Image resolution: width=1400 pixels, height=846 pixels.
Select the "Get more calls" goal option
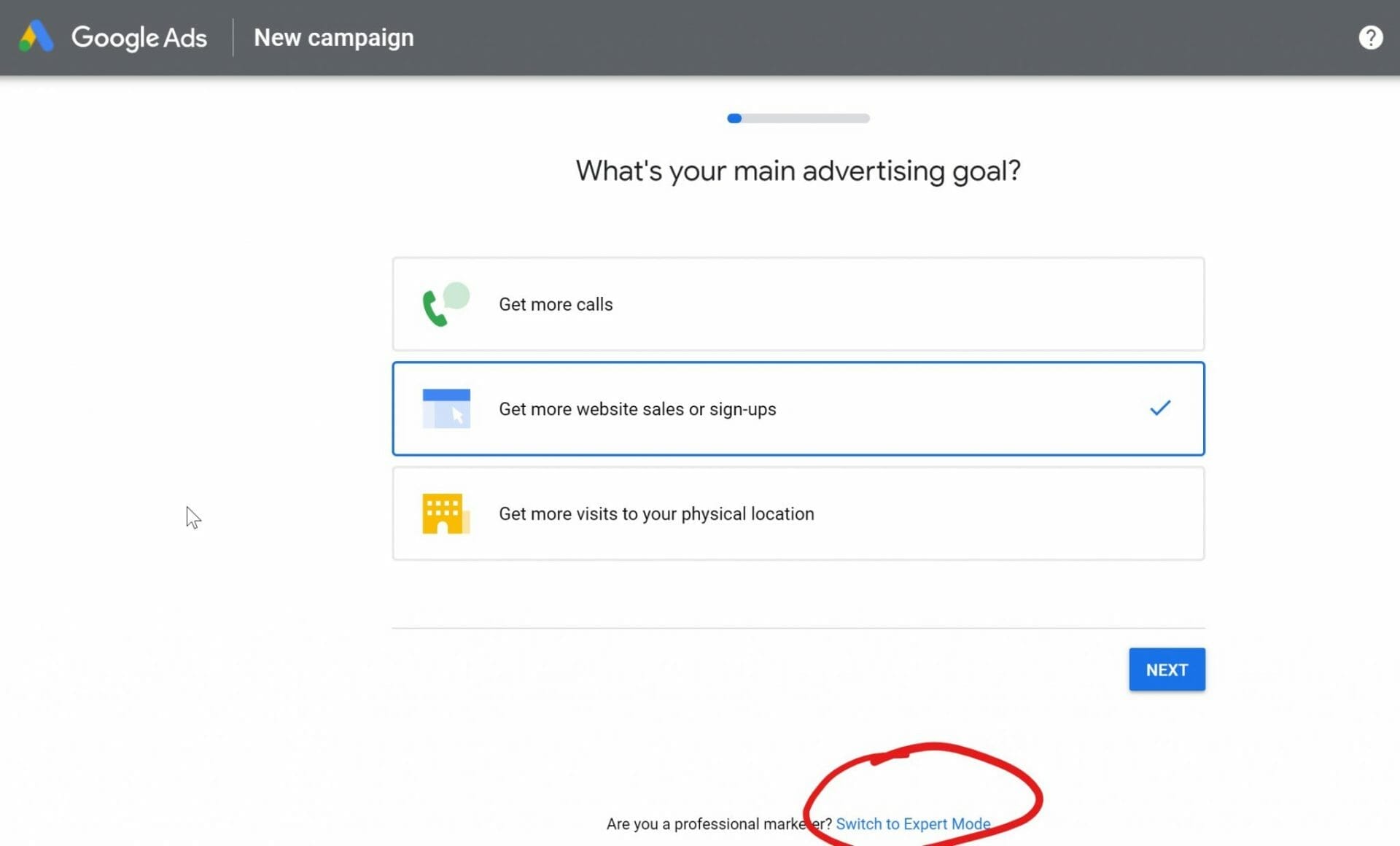click(798, 304)
